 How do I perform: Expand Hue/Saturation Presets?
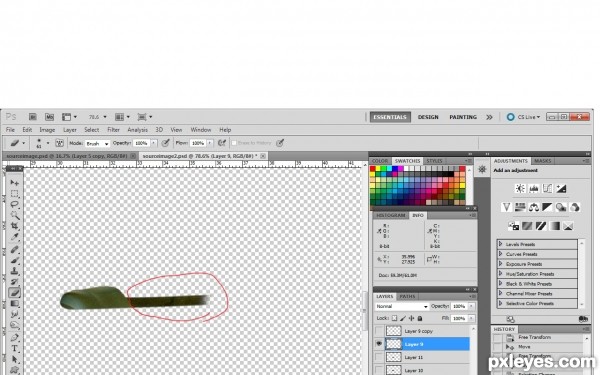coord(500,274)
